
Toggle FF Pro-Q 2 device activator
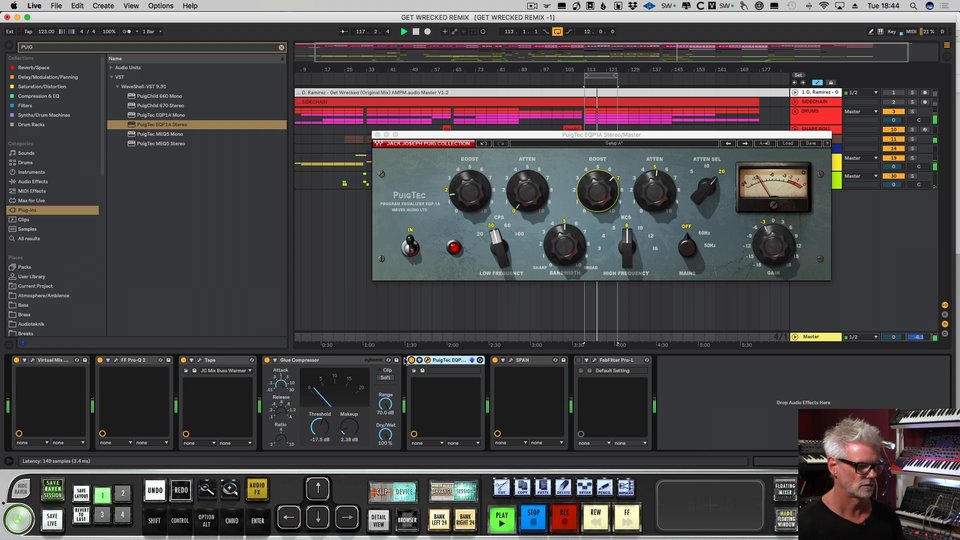pyautogui.click(x=100, y=360)
